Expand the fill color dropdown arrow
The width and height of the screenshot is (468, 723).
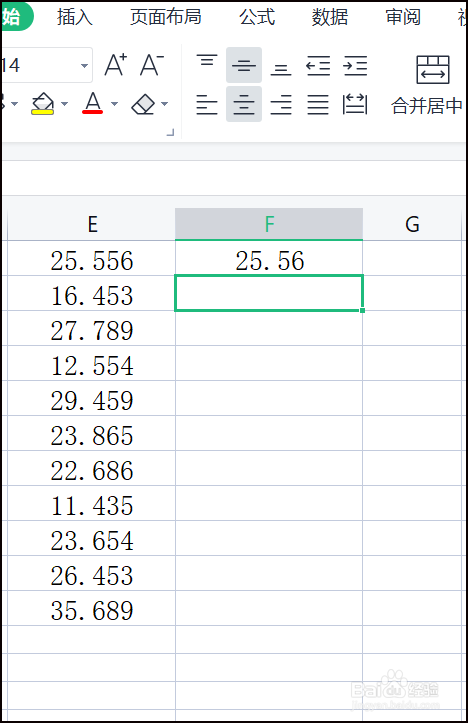64,104
